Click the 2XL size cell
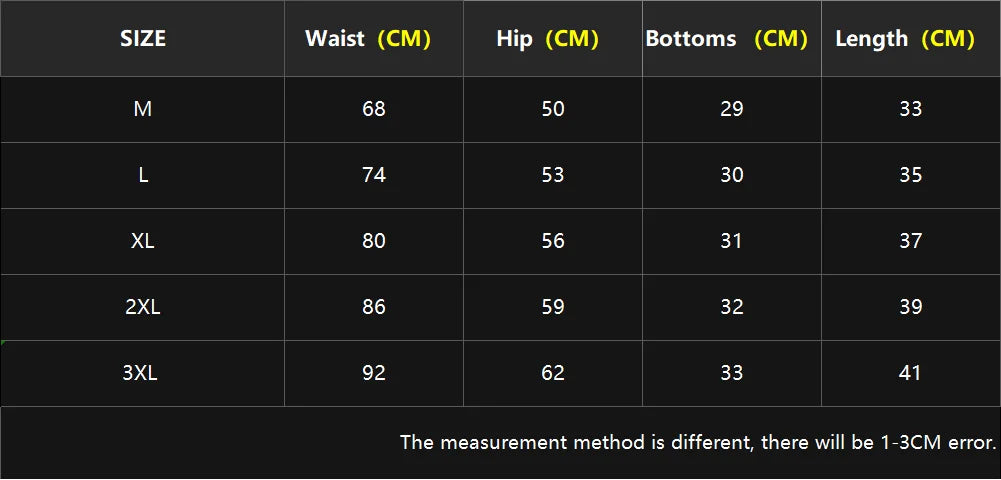Image resolution: width=1001 pixels, height=480 pixels. point(143,307)
